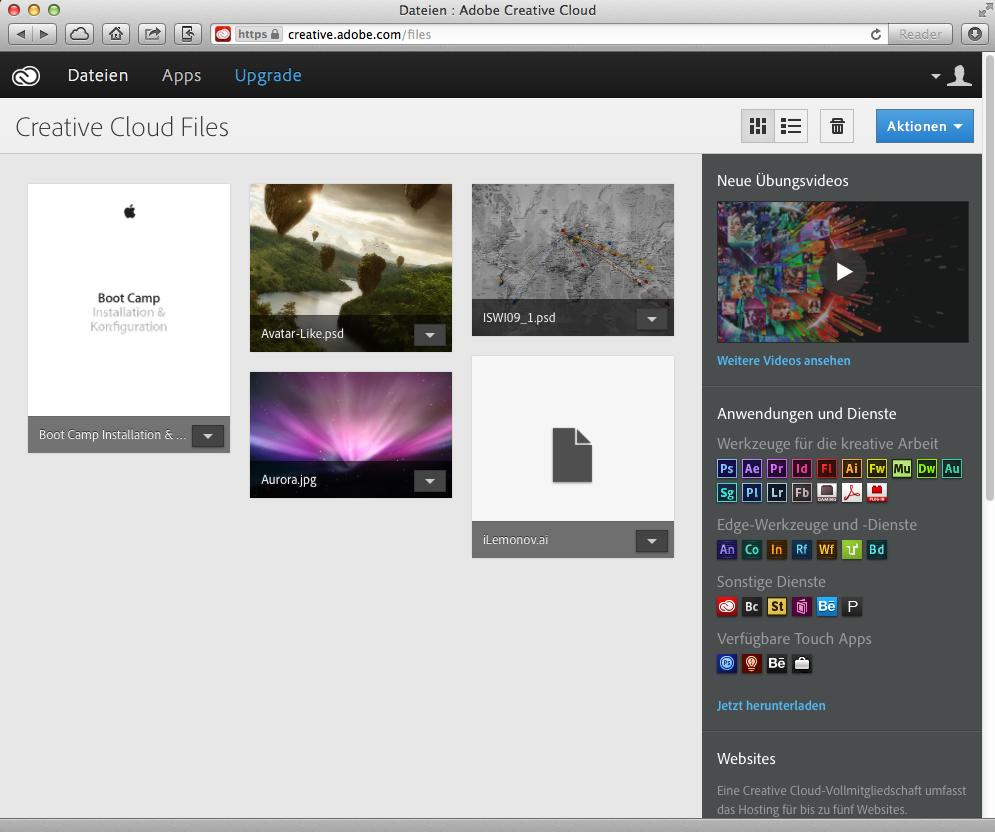Click the Edge Builder (Bd) icon
The image size is (995, 832).
click(x=876, y=550)
